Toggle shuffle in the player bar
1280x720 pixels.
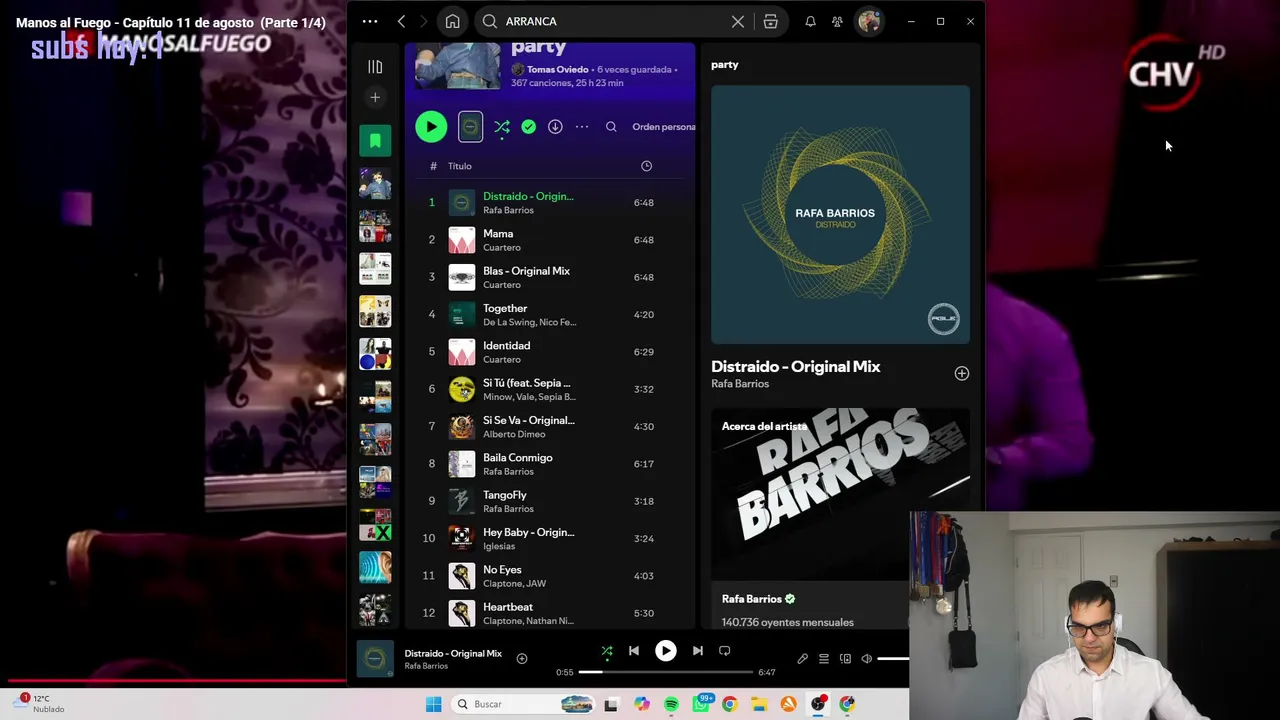coord(607,651)
